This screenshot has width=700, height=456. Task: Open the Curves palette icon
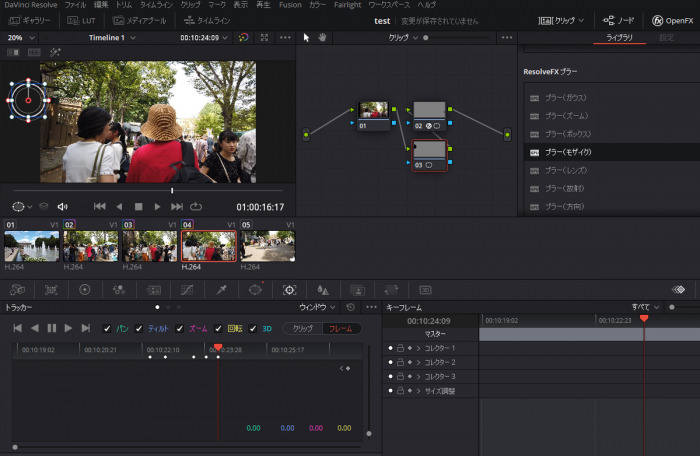pos(187,290)
